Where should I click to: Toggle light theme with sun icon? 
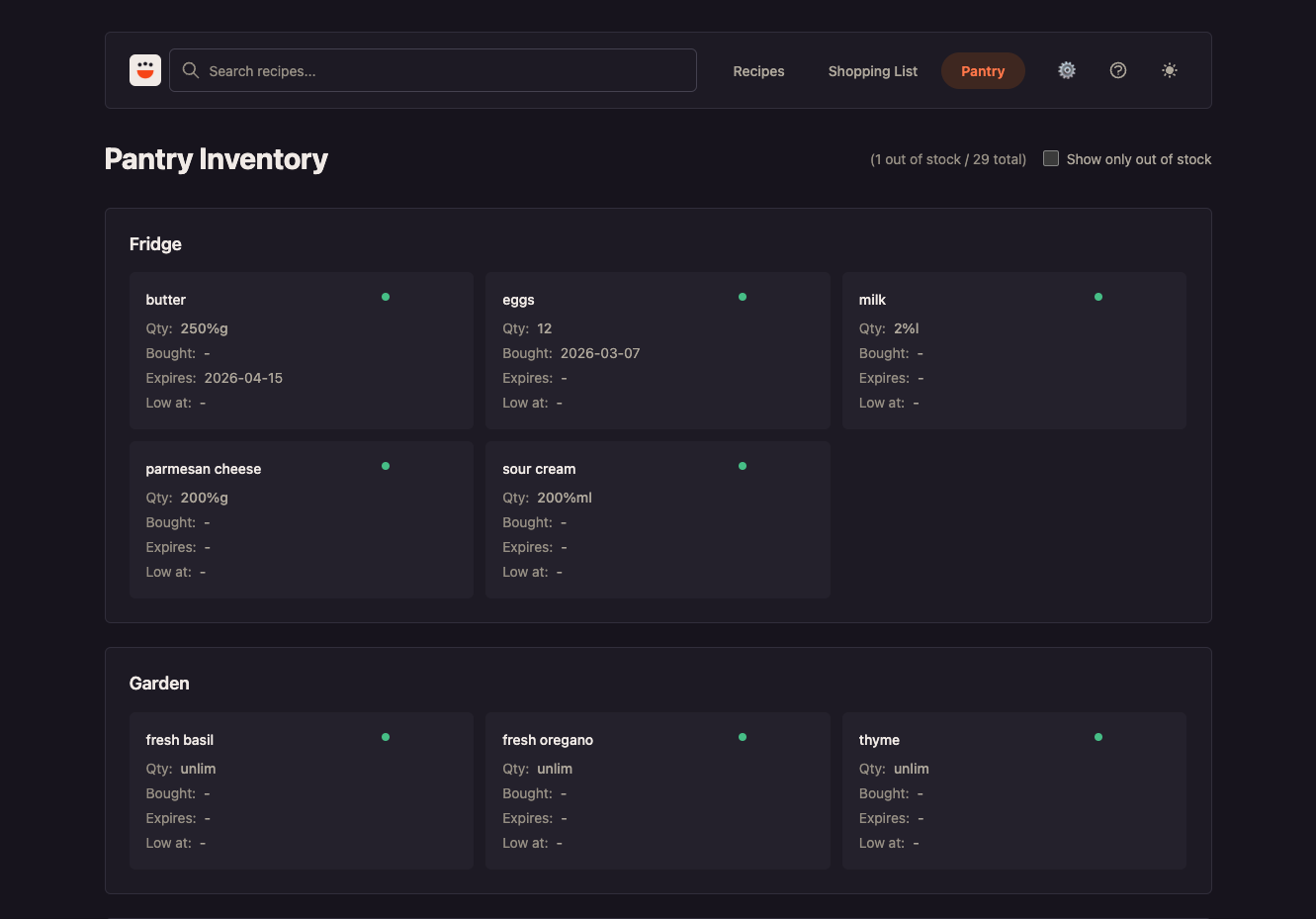tap(1170, 70)
